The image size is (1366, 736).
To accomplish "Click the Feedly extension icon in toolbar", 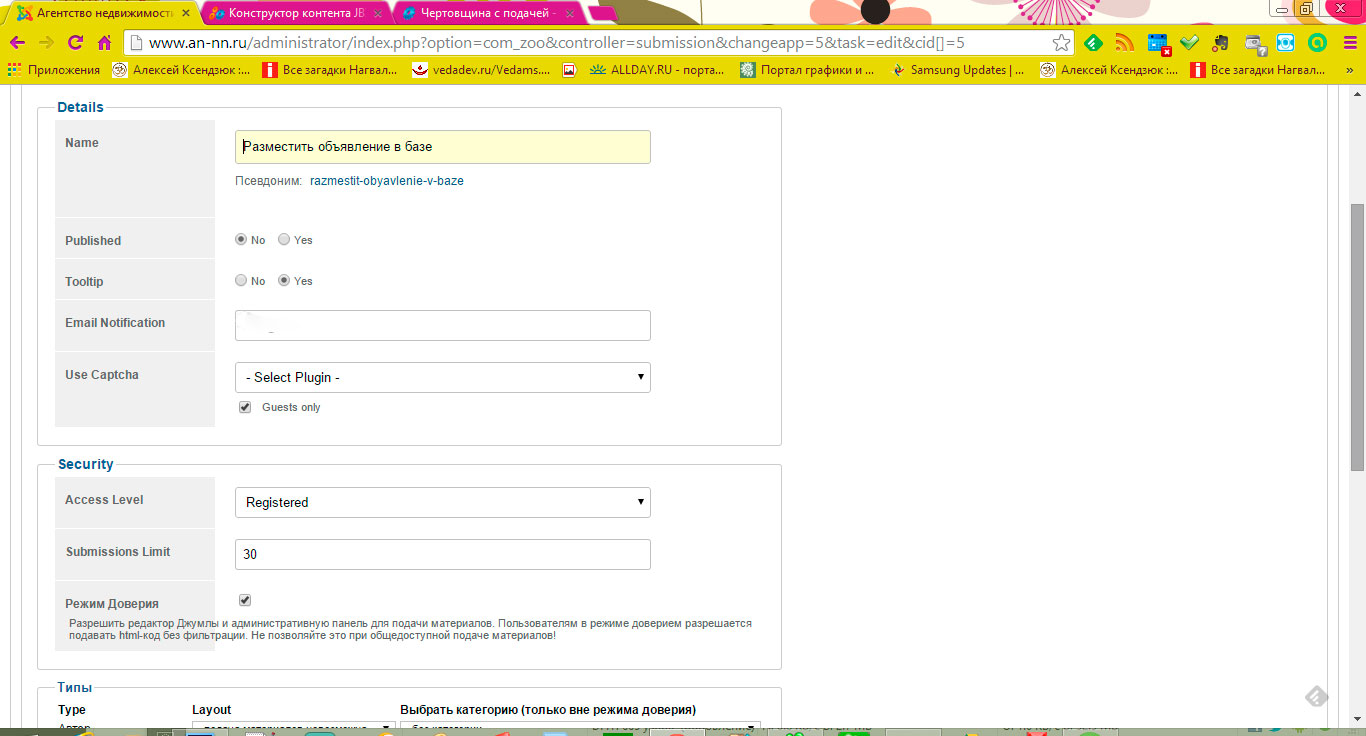I will tap(1094, 43).
